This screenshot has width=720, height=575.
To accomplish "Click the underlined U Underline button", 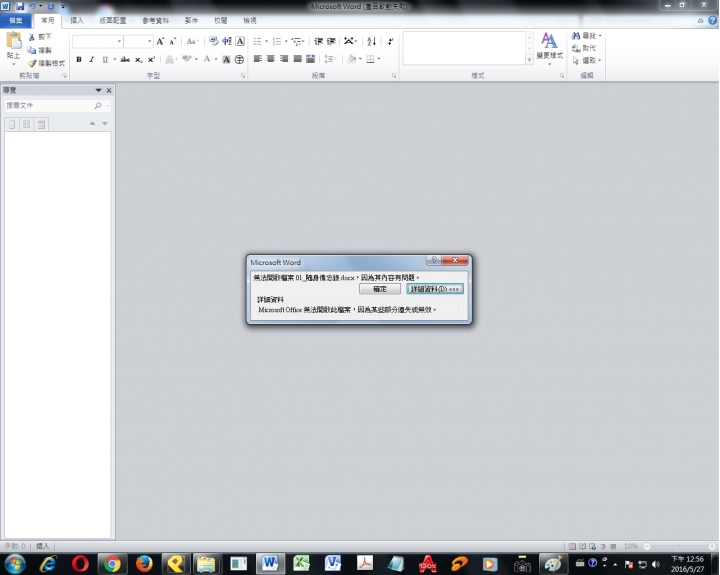I will pos(105,59).
